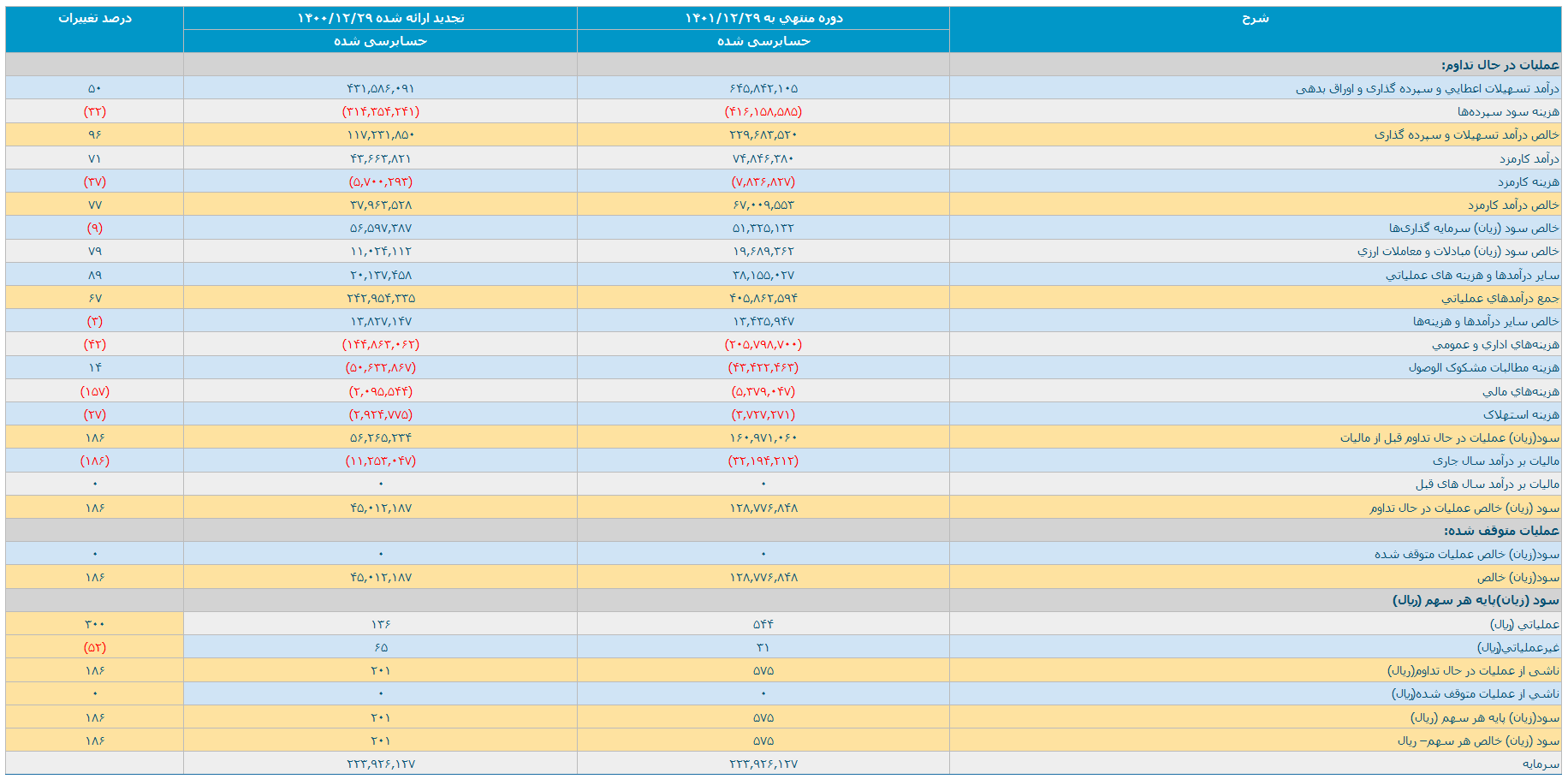This screenshot has width=1568, height=779.
Task: Click the "عملیات متوقف شده" section heading
Action: pos(1501,531)
